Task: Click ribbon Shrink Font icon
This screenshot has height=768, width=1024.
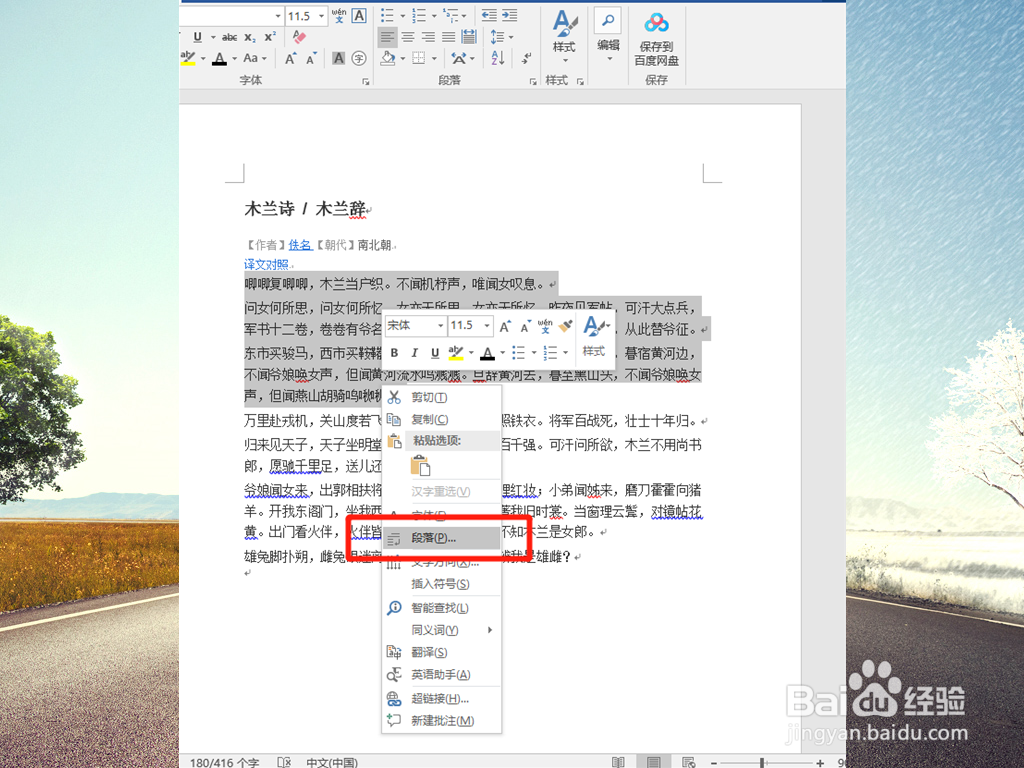Action: point(312,59)
